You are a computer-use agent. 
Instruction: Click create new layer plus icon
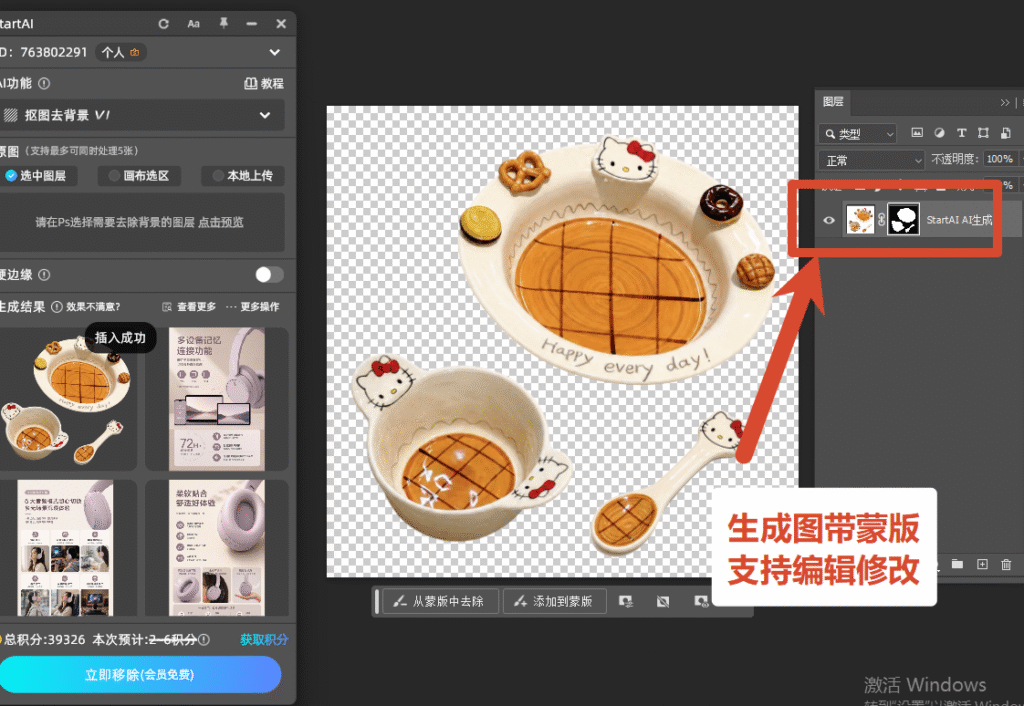[982, 564]
